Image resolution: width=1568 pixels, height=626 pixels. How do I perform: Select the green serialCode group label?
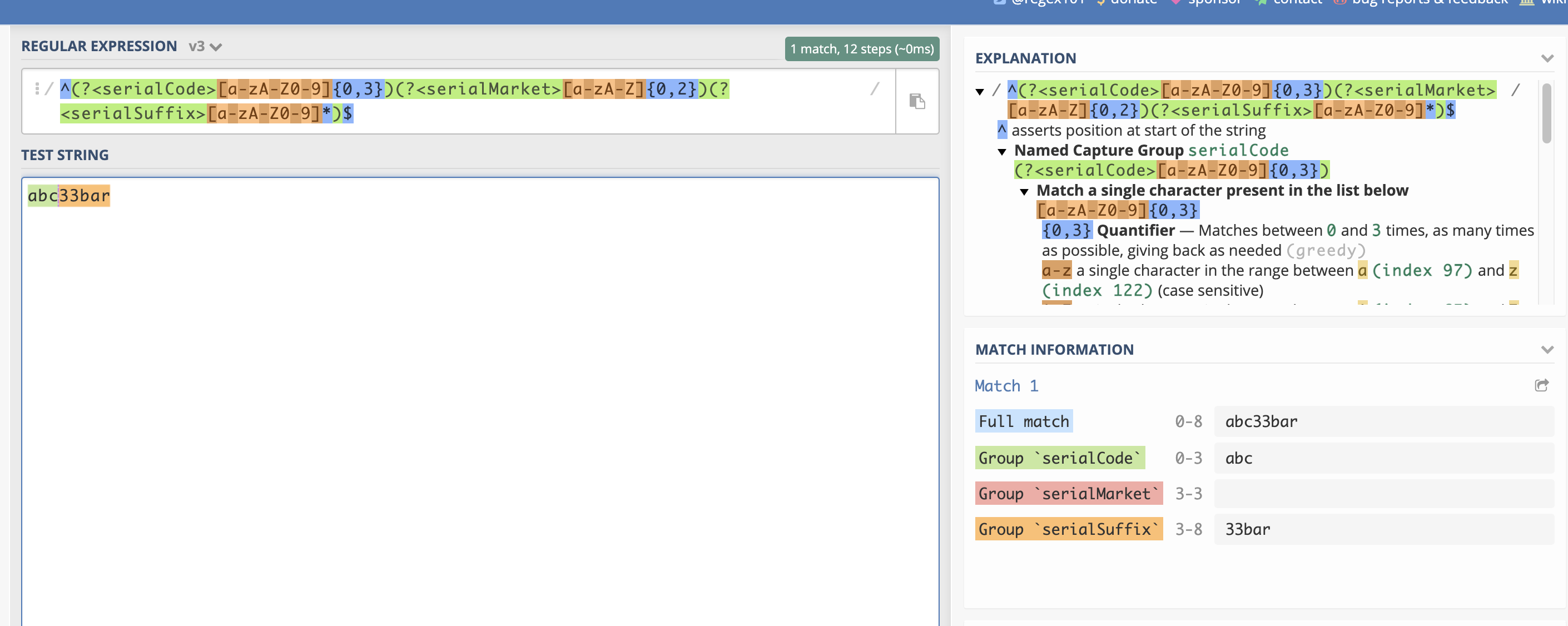point(1059,458)
